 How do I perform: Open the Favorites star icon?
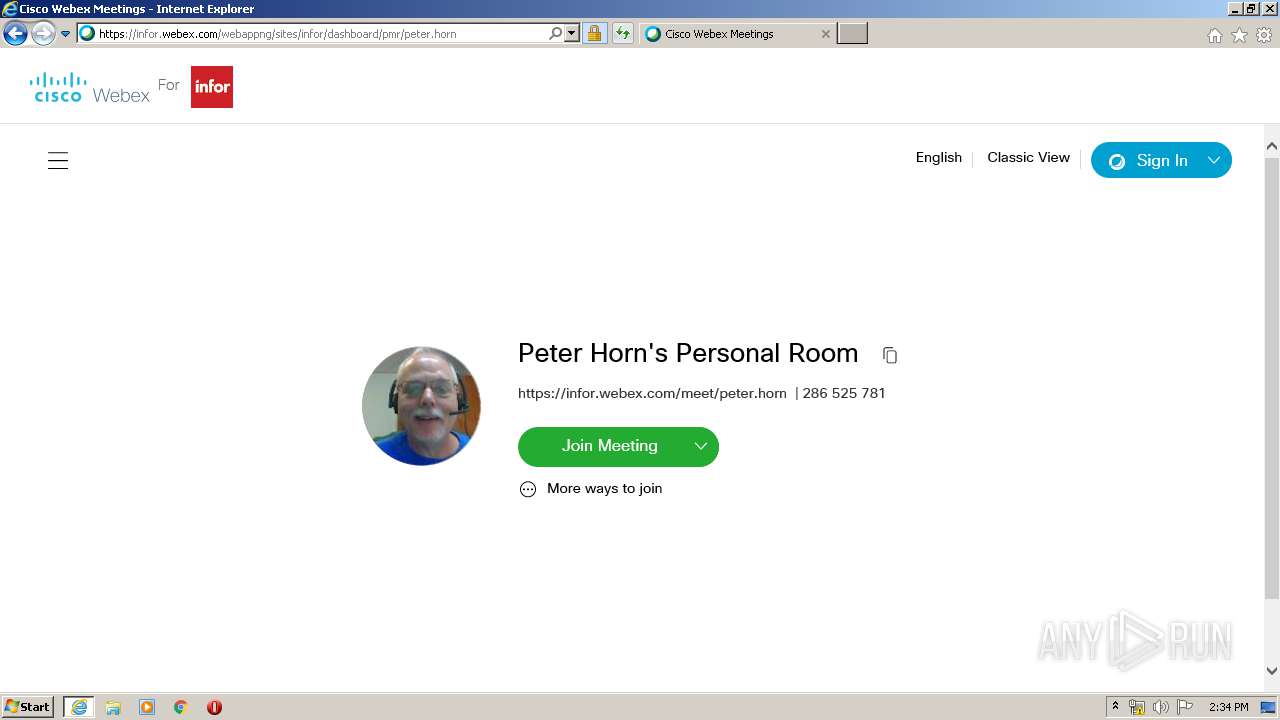coord(1239,35)
